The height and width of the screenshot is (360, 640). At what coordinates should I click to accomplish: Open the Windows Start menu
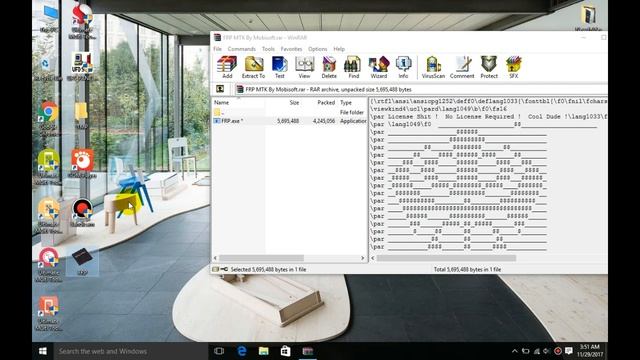43,351
